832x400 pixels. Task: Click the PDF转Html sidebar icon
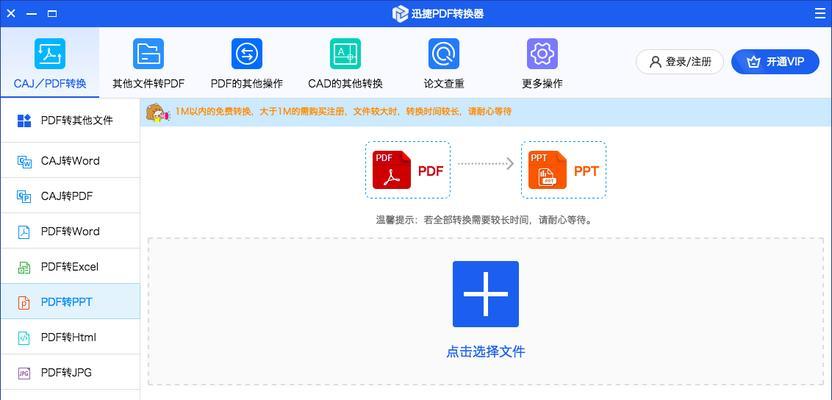pos(24,337)
